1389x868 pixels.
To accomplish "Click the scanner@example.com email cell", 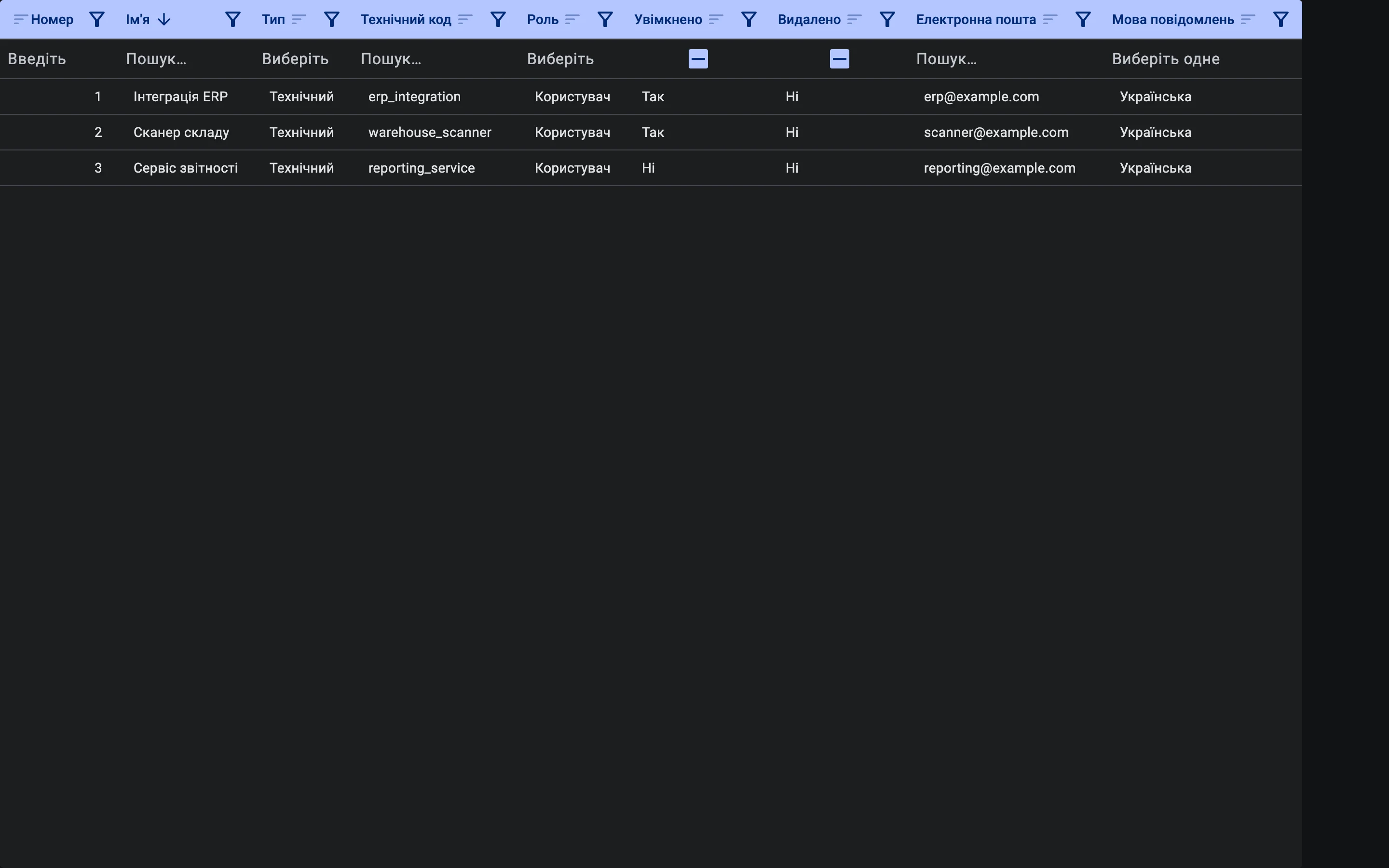I will pos(996,133).
